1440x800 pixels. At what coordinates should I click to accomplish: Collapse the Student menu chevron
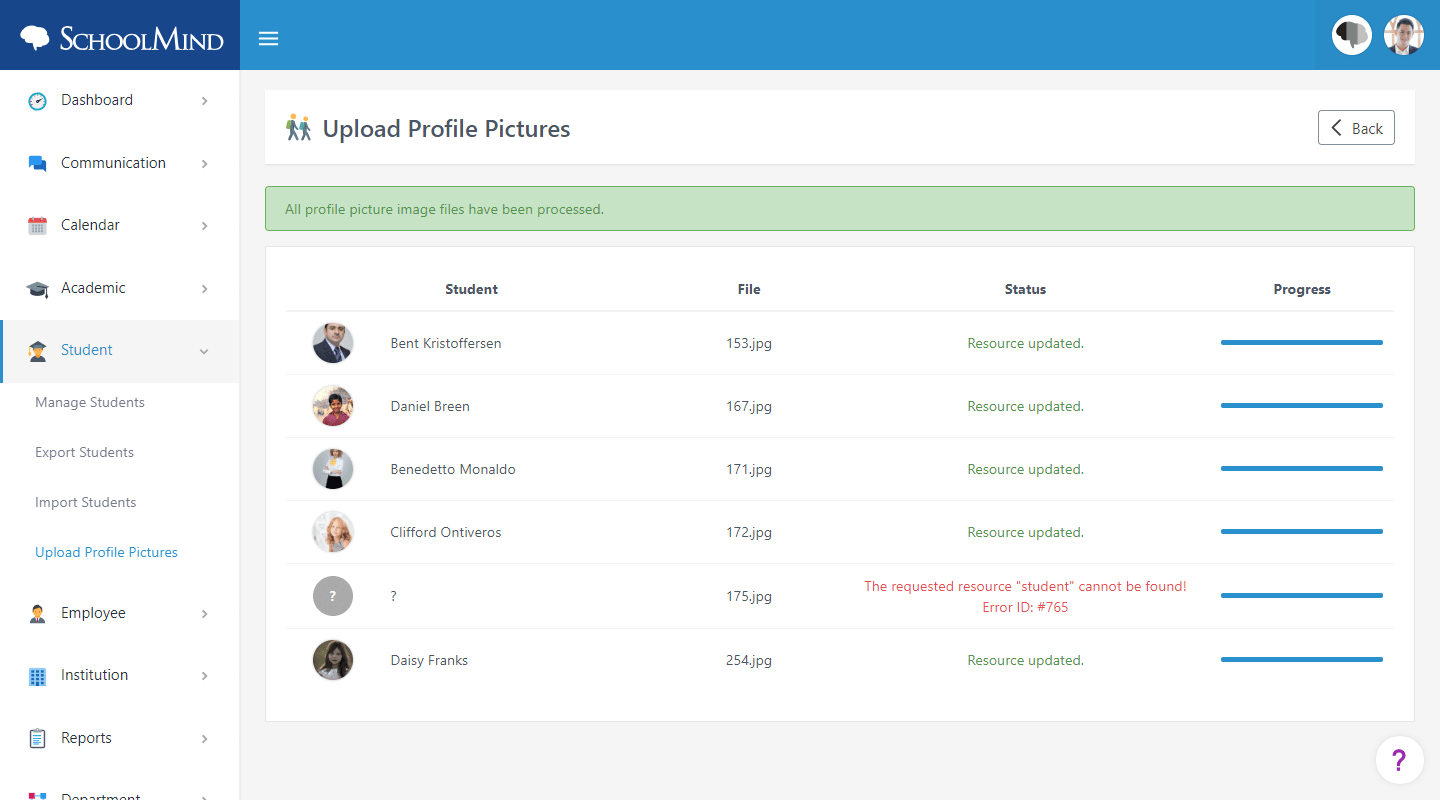(x=204, y=351)
